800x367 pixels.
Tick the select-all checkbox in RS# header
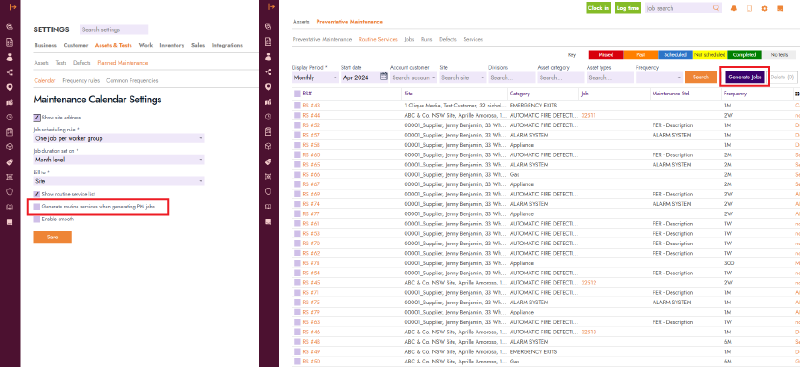297,94
